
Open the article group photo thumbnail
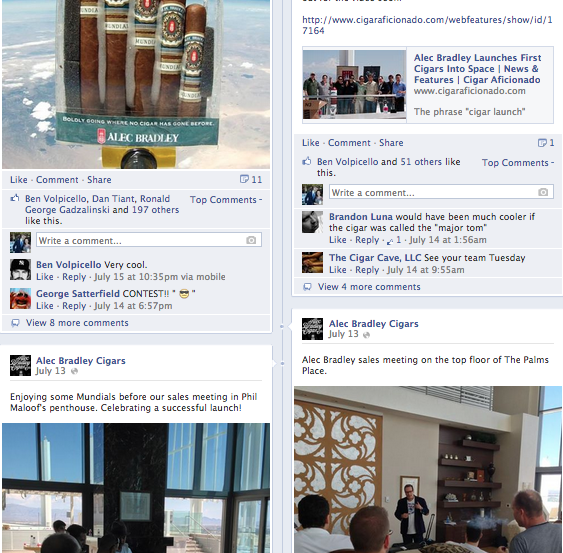click(354, 84)
